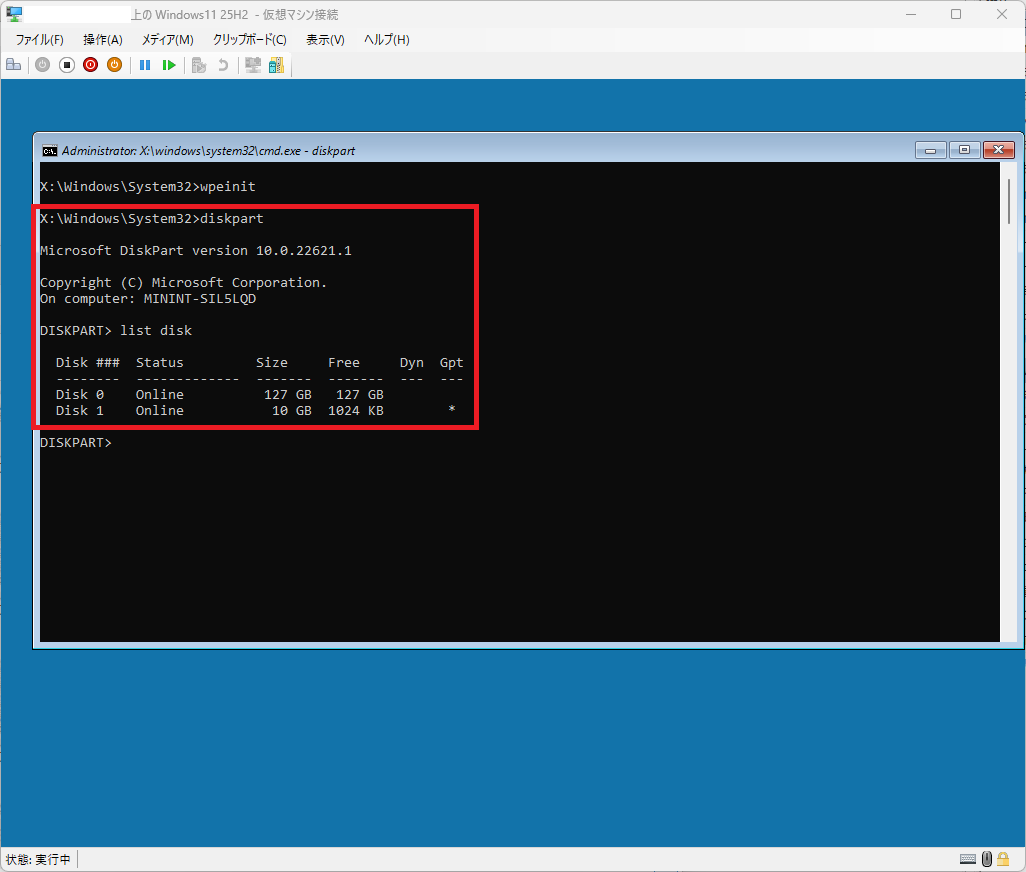Reset the VM with the green play icon
1026x872 pixels.
[x=169, y=65]
